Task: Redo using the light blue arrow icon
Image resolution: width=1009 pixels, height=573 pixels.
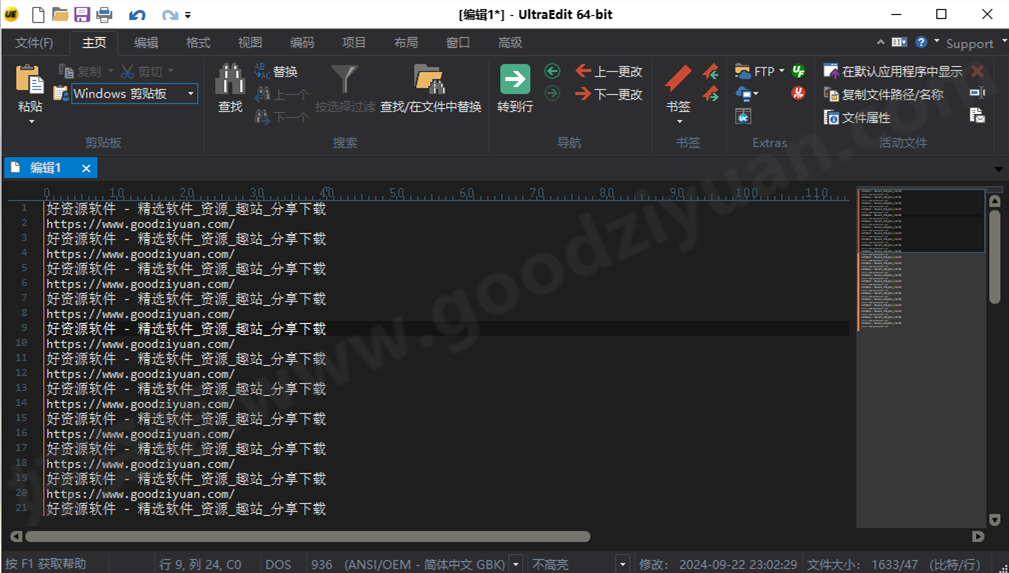Action: [x=169, y=14]
